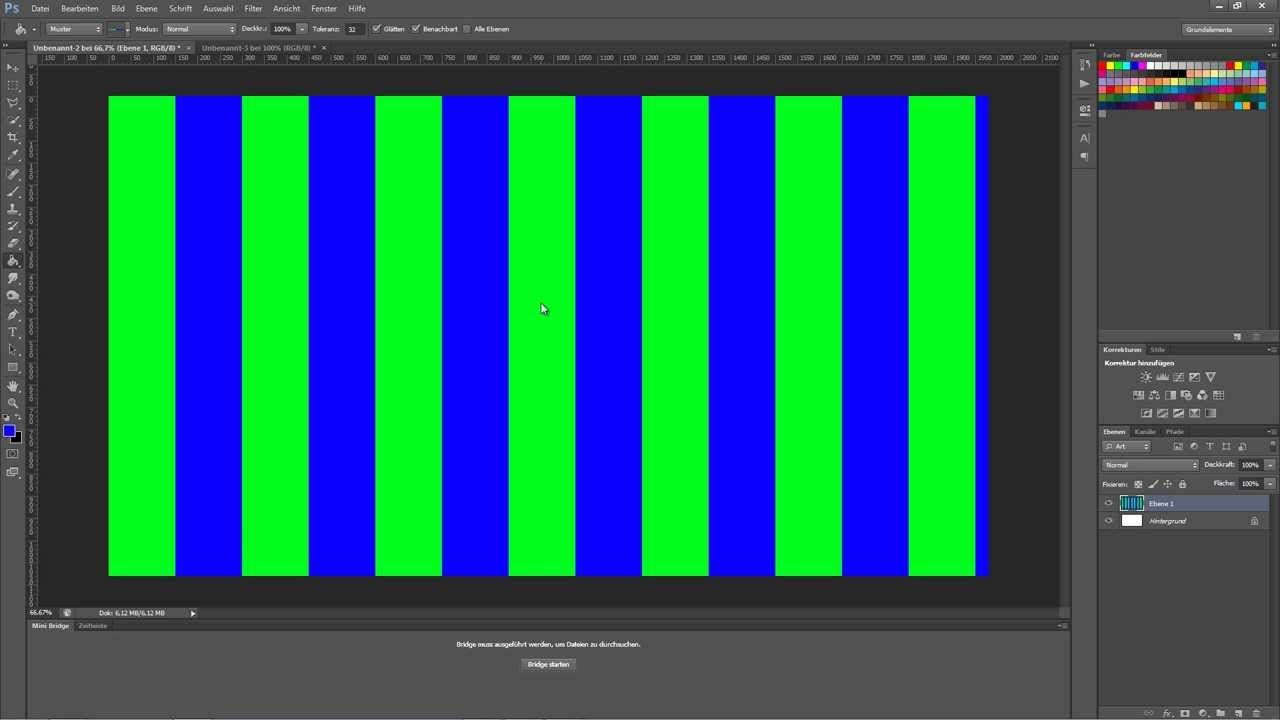1280x720 pixels.
Task: Toggle the layer filter switch
Action: pyautogui.click(x=1272, y=446)
